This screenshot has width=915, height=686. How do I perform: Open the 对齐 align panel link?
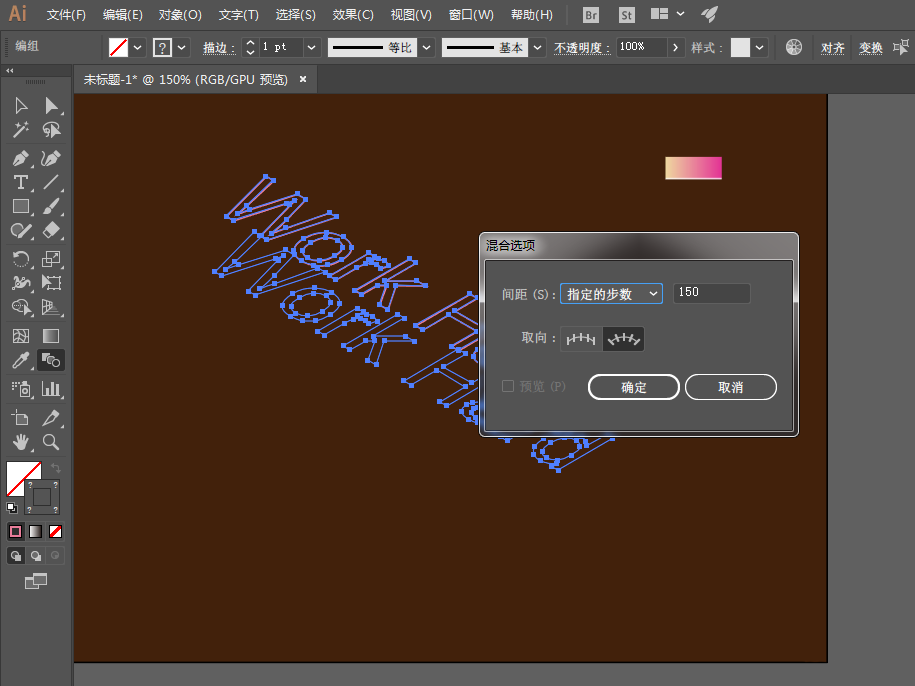click(832, 48)
